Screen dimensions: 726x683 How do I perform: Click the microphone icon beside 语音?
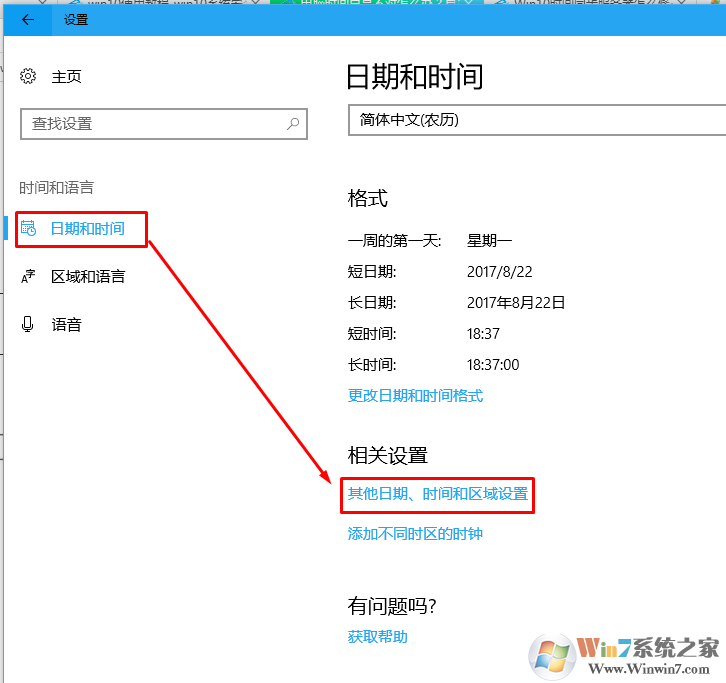(x=29, y=325)
